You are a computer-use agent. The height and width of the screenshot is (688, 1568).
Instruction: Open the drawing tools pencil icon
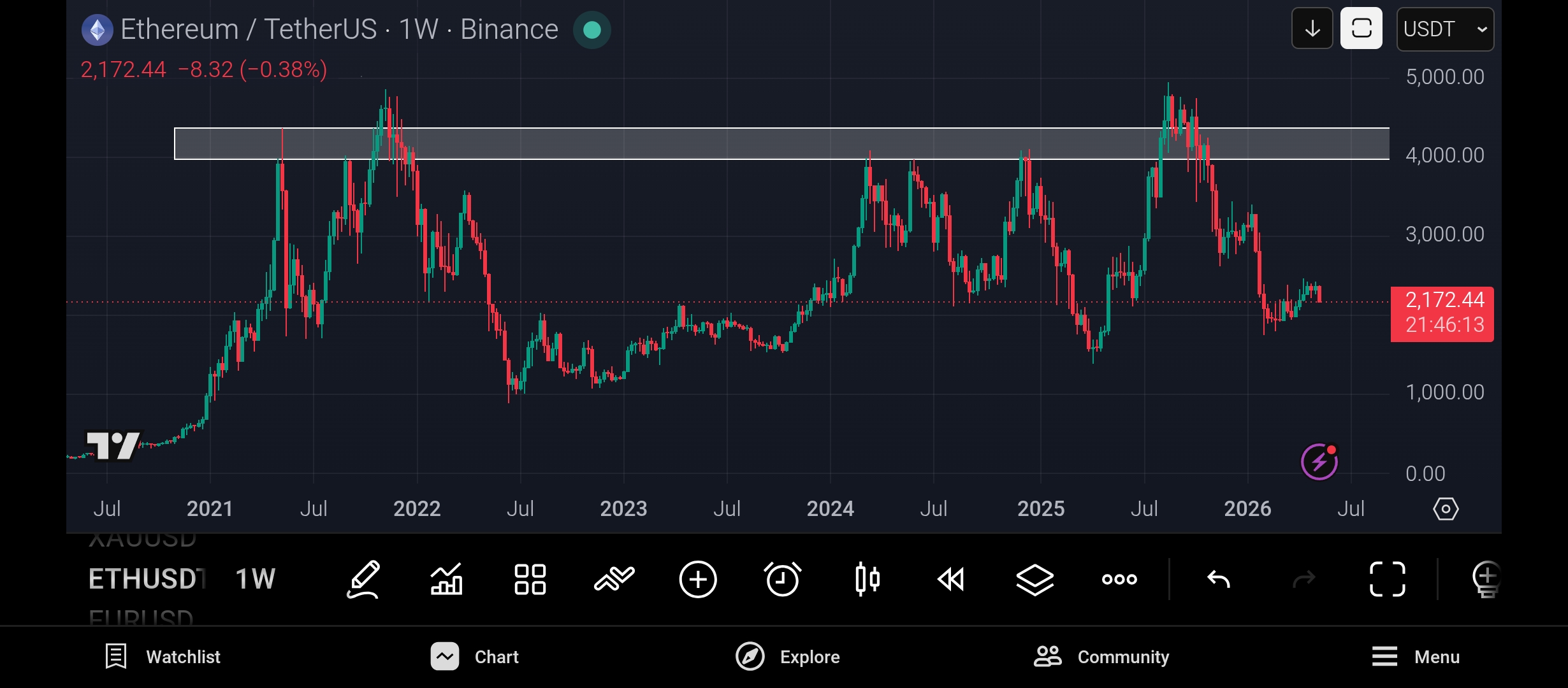[363, 579]
